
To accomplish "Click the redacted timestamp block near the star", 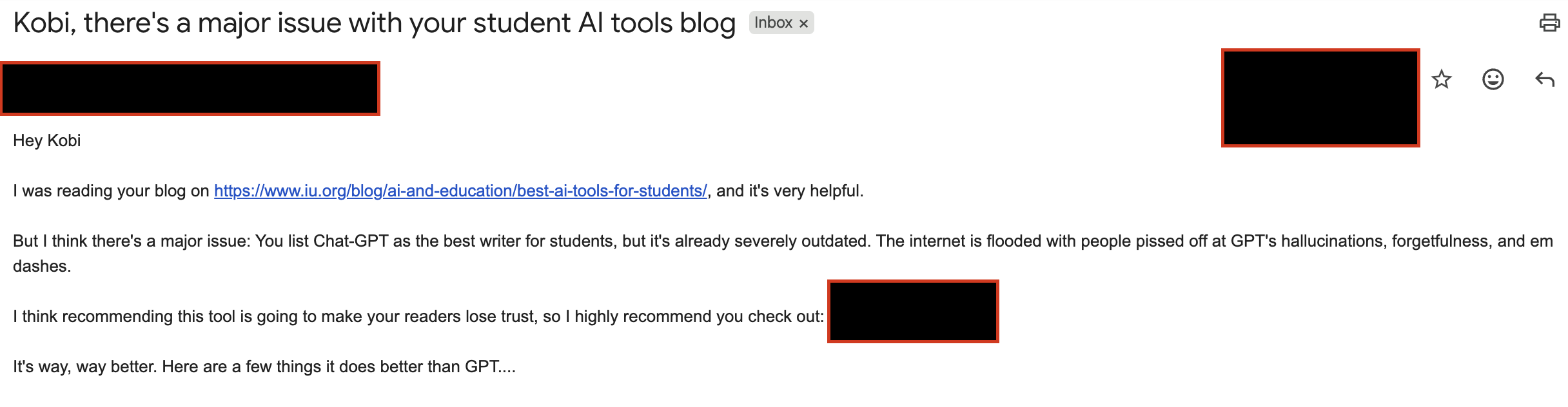I will point(1320,98).
